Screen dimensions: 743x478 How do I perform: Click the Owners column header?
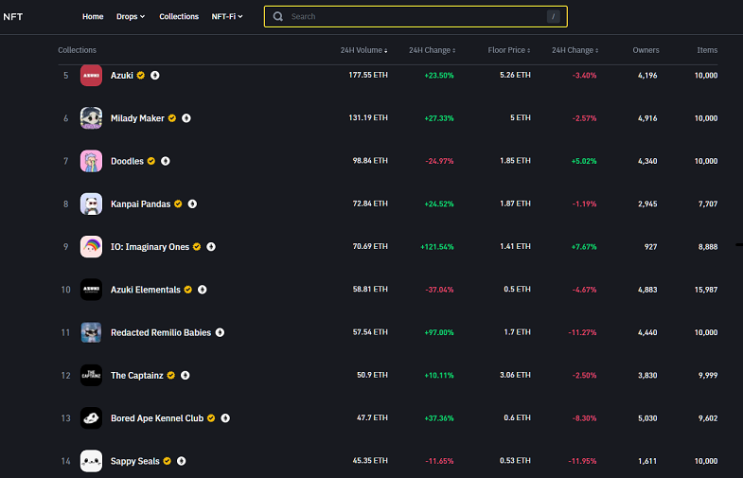645,50
